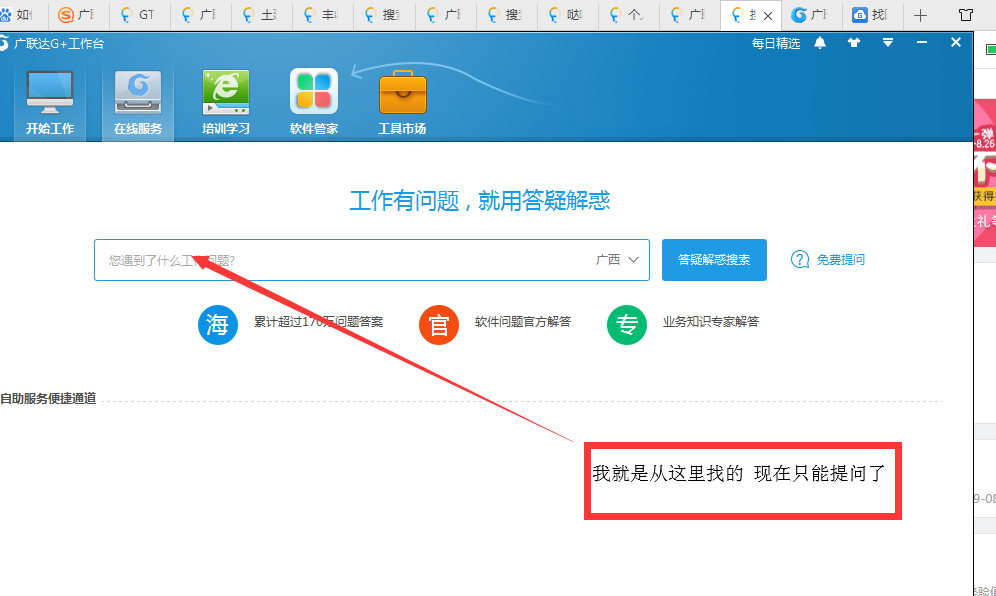The width and height of the screenshot is (996, 596).
Task: Click the notification bell icon
Action: click(x=820, y=43)
